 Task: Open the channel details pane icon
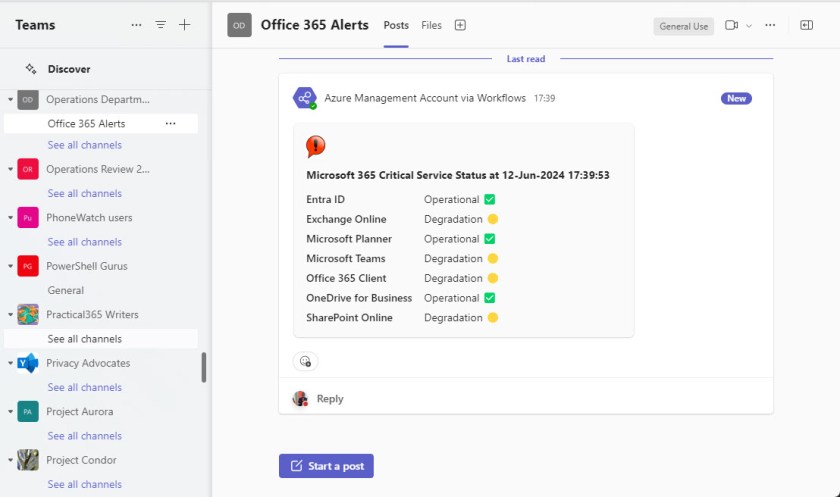click(806, 25)
